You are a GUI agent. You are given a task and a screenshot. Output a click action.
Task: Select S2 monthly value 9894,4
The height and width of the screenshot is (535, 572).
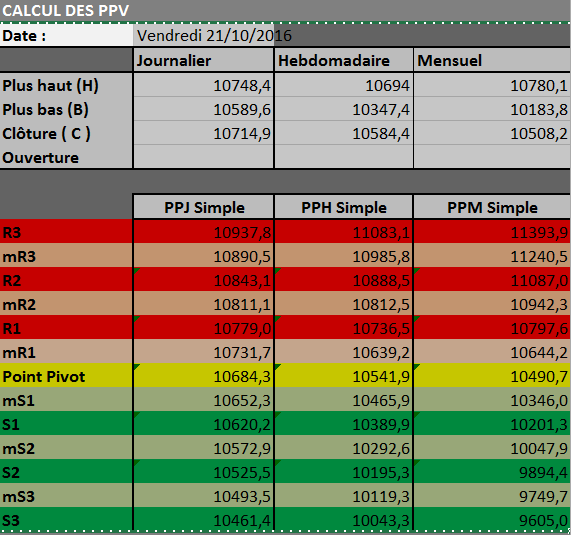point(492,472)
